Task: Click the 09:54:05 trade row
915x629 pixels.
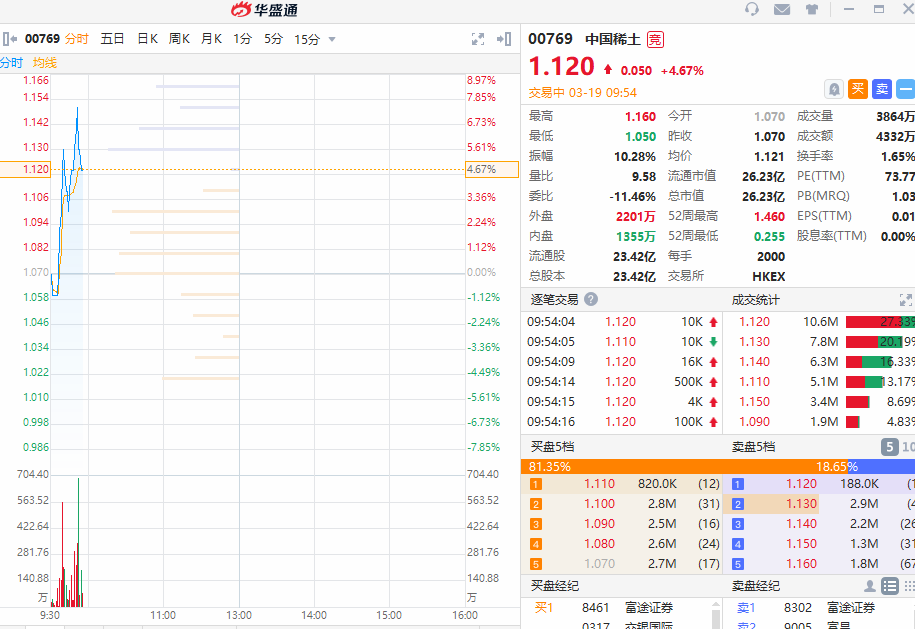Action: pos(621,342)
